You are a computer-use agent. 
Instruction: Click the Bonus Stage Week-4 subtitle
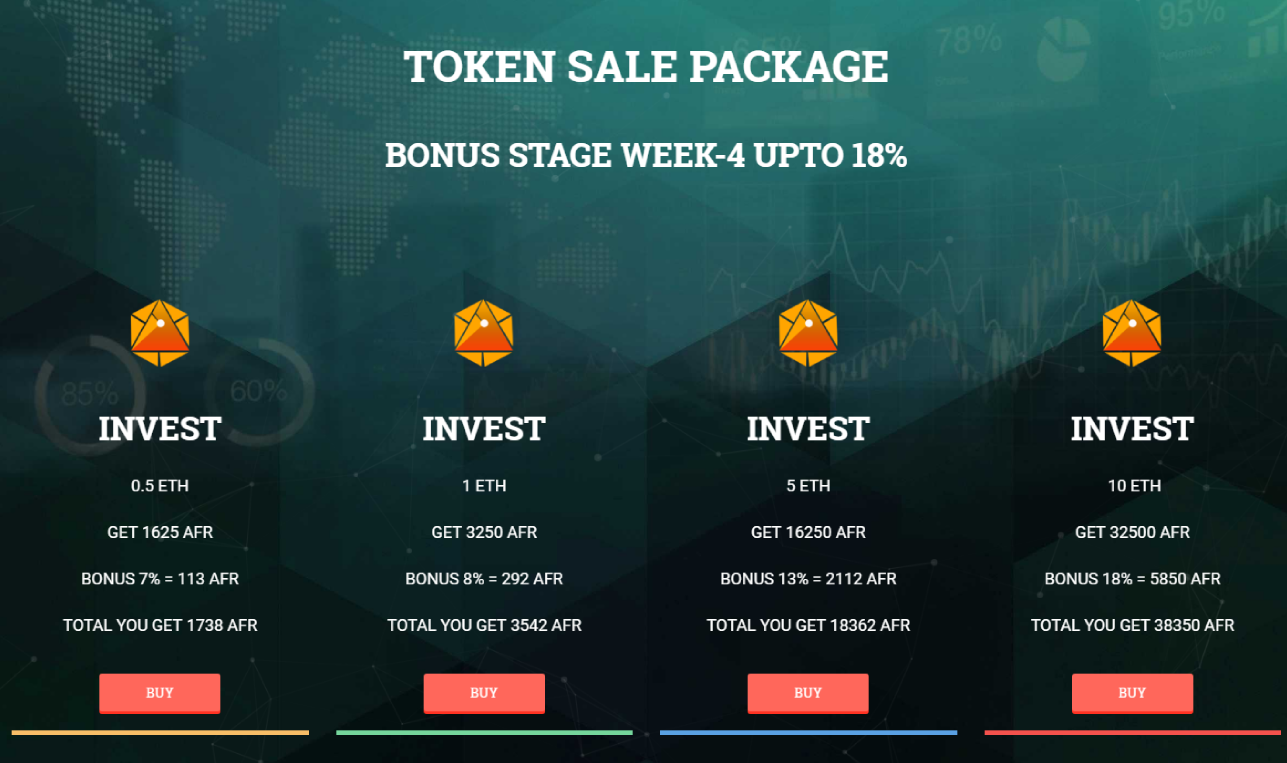point(646,156)
